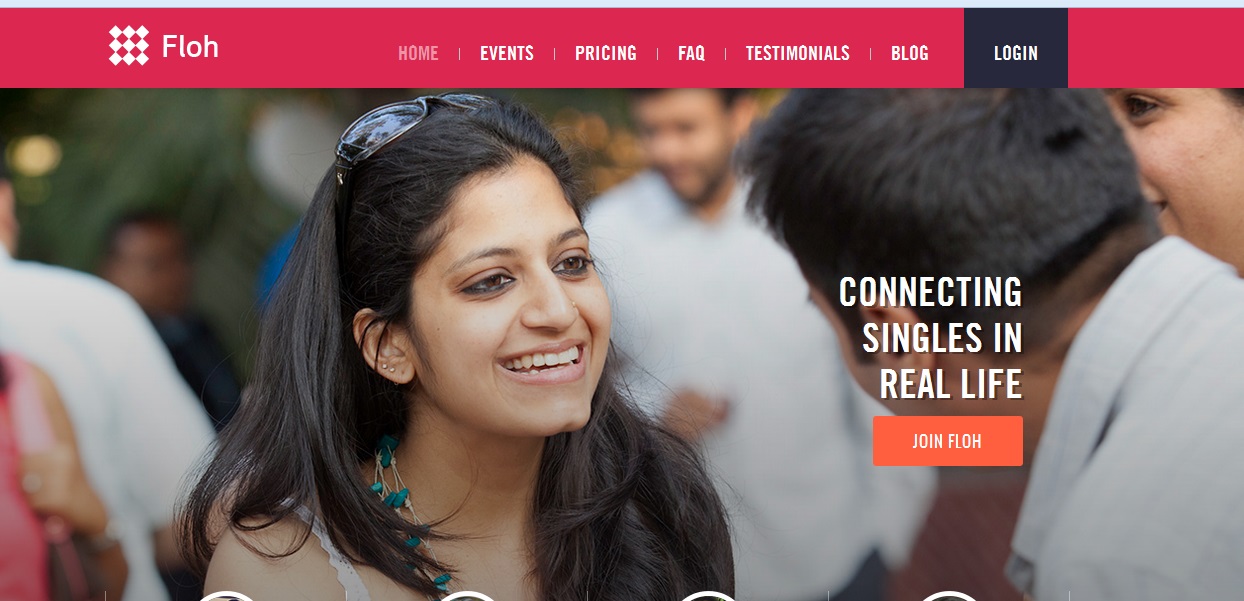Screen dimensions: 1244x601
Task: Click the Floh diamond-grid logo icon
Action: click(x=129, y=46)
